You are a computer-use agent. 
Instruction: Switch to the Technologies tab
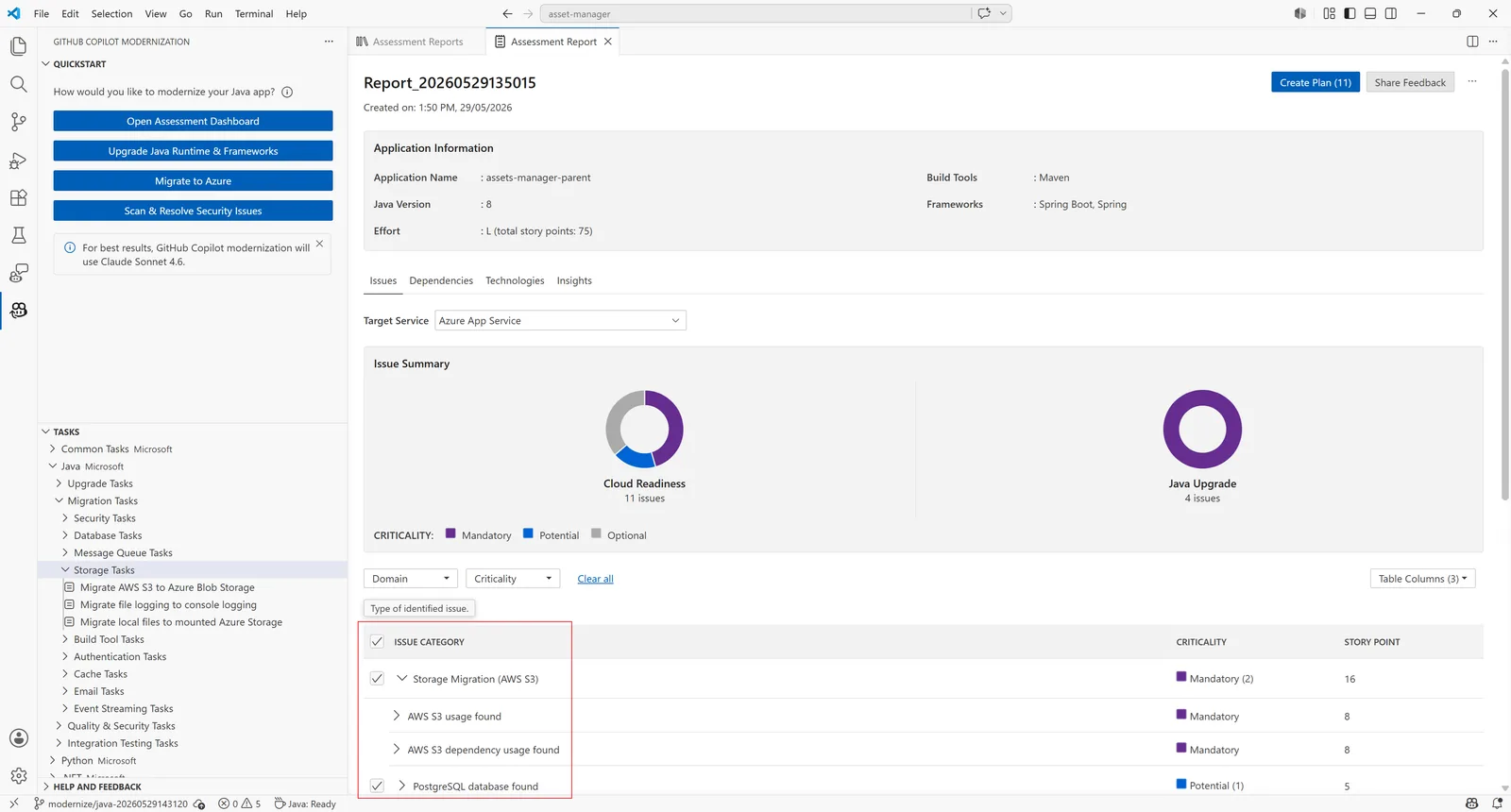click(x=515, y=281)
